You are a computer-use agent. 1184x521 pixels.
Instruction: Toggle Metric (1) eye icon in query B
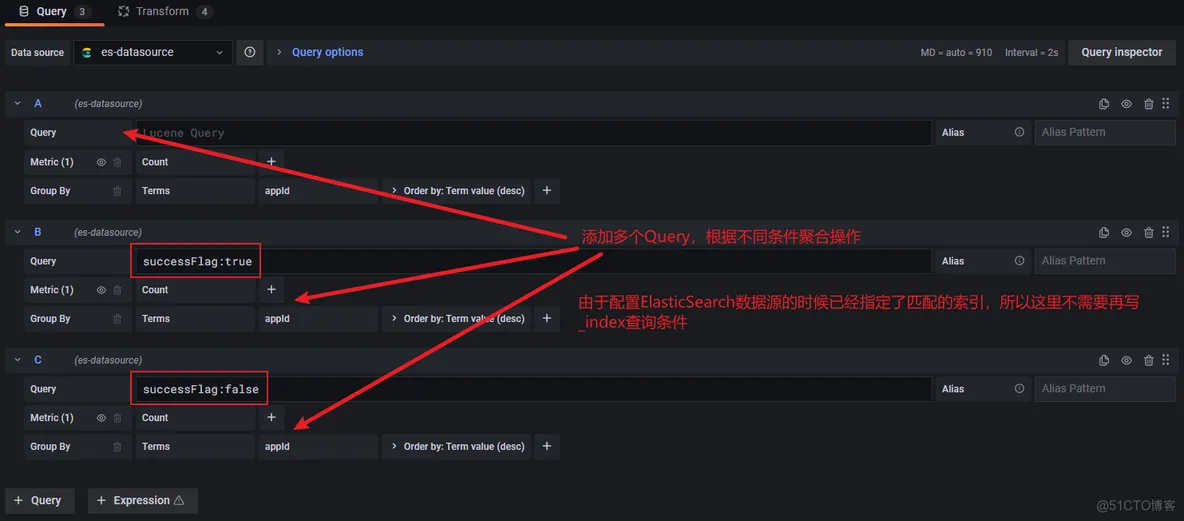click(101, 290)
